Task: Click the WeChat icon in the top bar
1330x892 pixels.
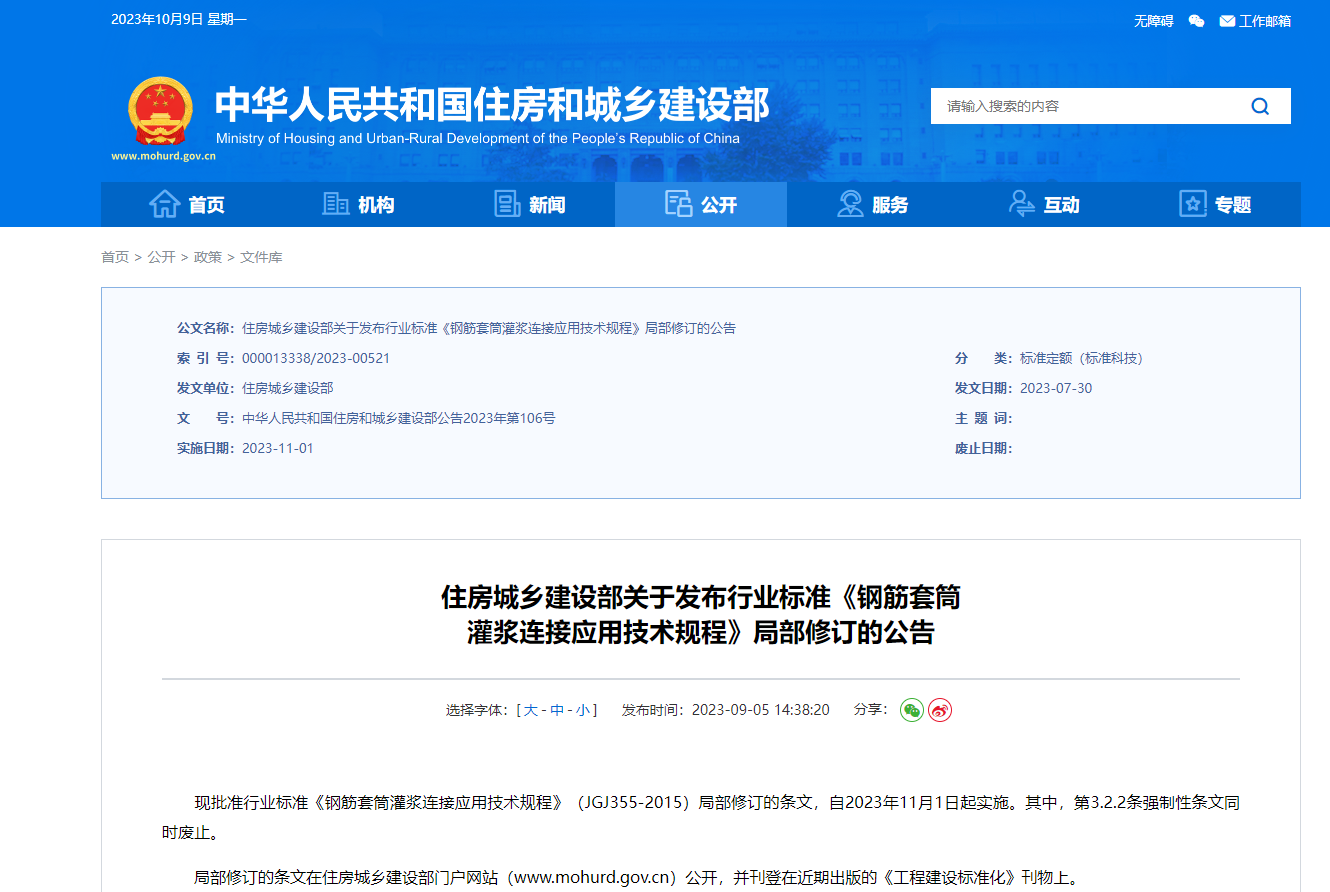Action: coord(1196,21)
